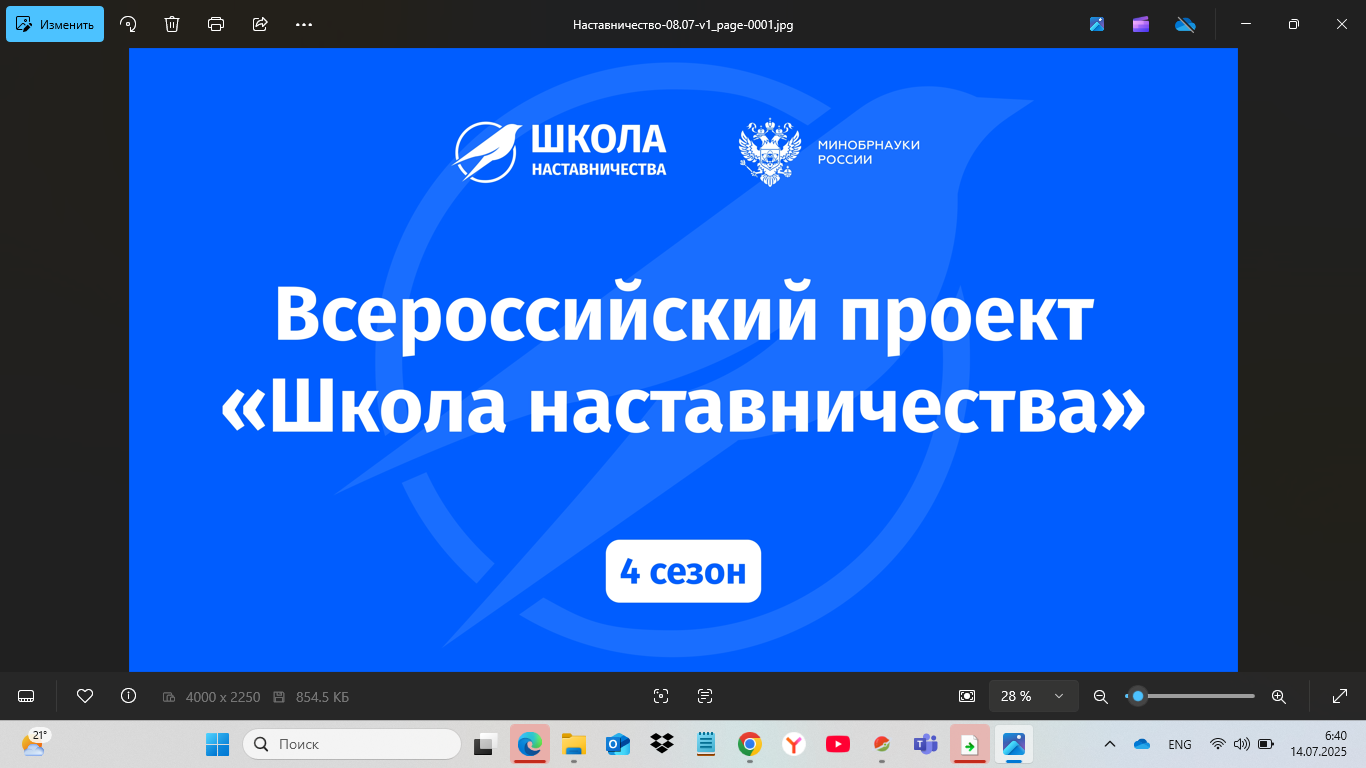Scan text in the image icon
Image resolution: width=1366 pixels, height=768 pixels.
click(x=704, y=696)
